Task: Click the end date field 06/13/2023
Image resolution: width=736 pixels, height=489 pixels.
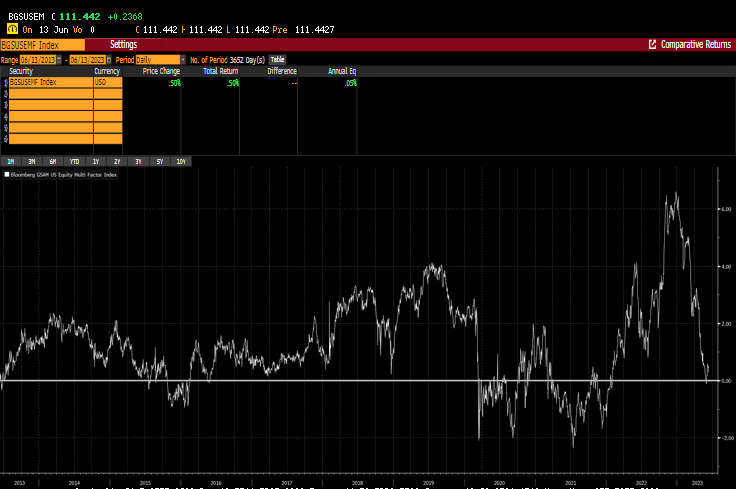Action: [88, 60]
